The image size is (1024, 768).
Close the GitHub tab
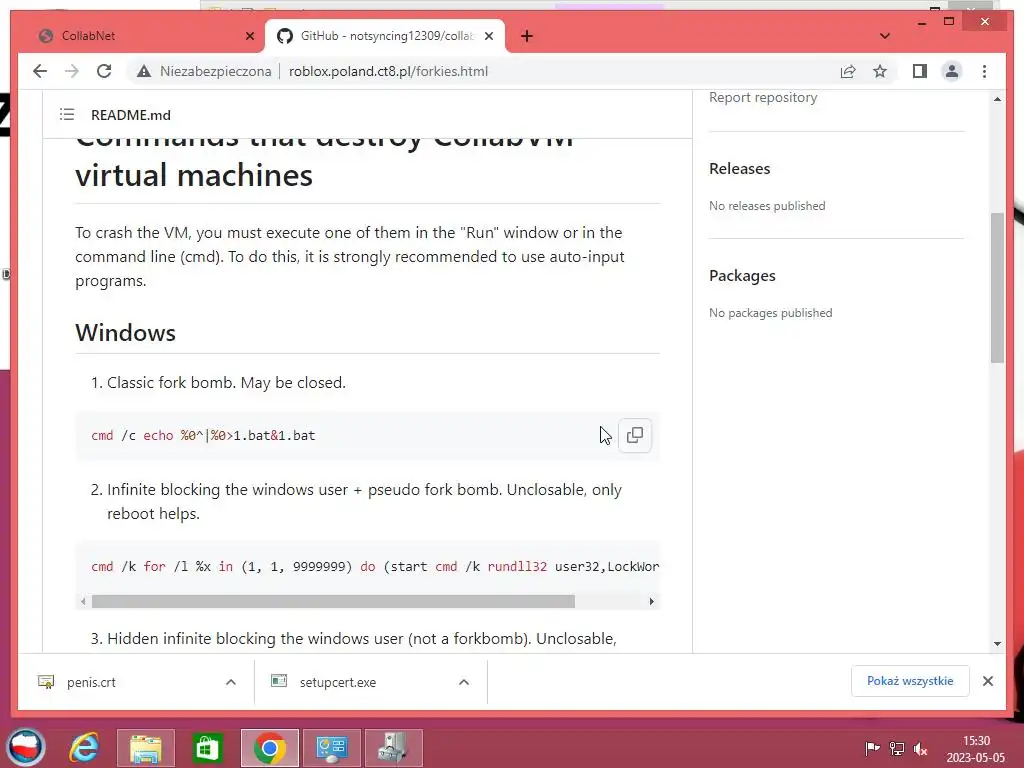488,36
